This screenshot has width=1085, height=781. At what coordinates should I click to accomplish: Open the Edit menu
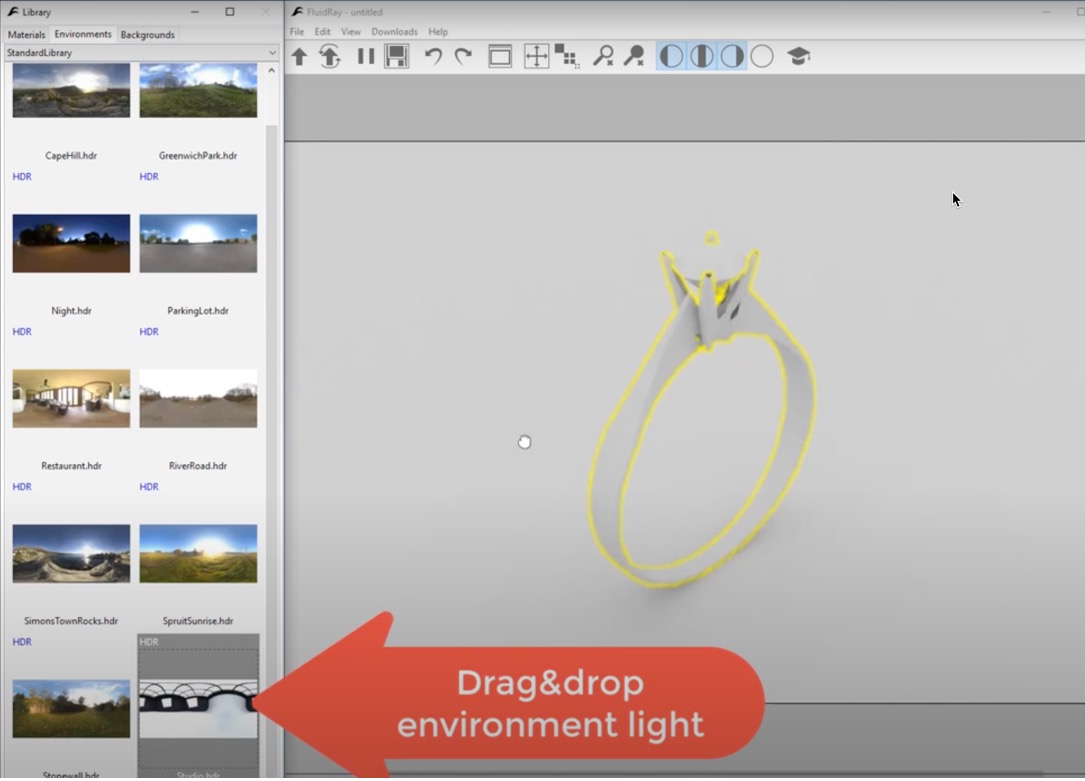[x=322, y=32]
